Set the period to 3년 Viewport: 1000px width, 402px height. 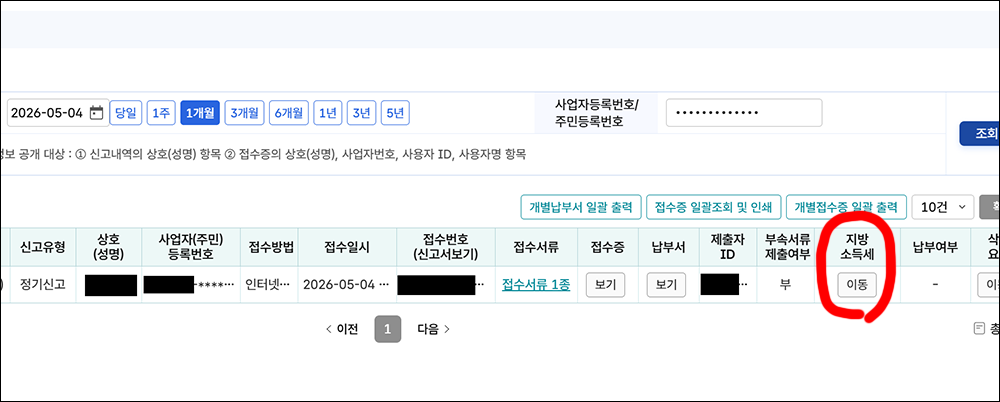362,113
